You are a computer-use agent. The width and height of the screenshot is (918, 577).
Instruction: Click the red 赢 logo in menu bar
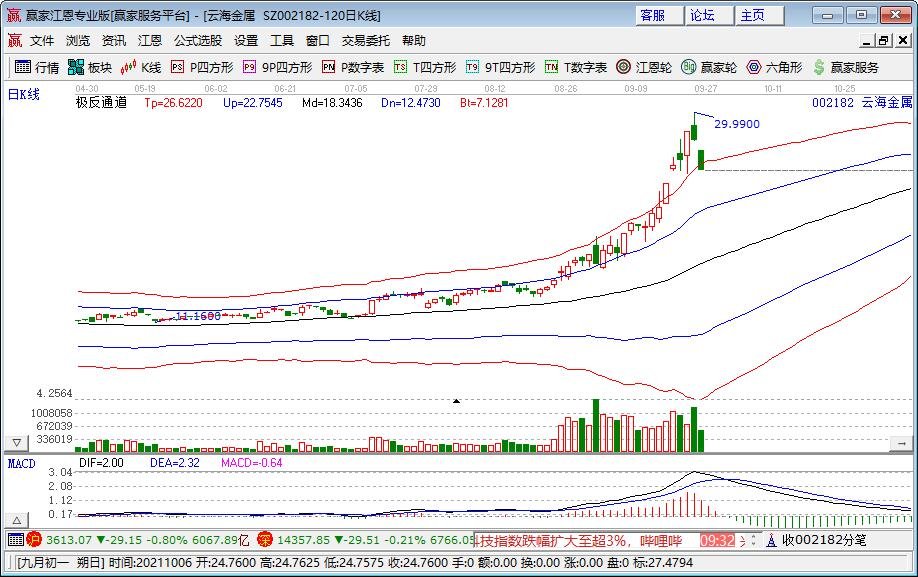pyautogui.click(x=15, y=40)
